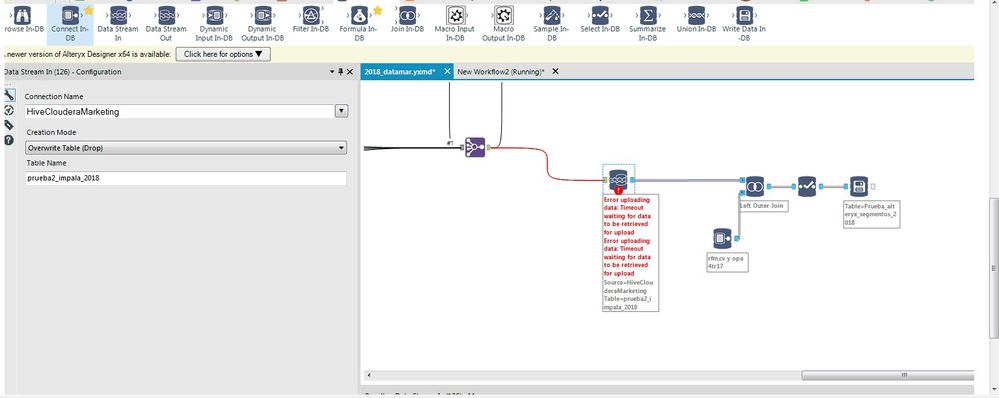This screenshot has height=398, width=999.
Task: Select the Connect In-DB tool
Action: tap(70, 23)
